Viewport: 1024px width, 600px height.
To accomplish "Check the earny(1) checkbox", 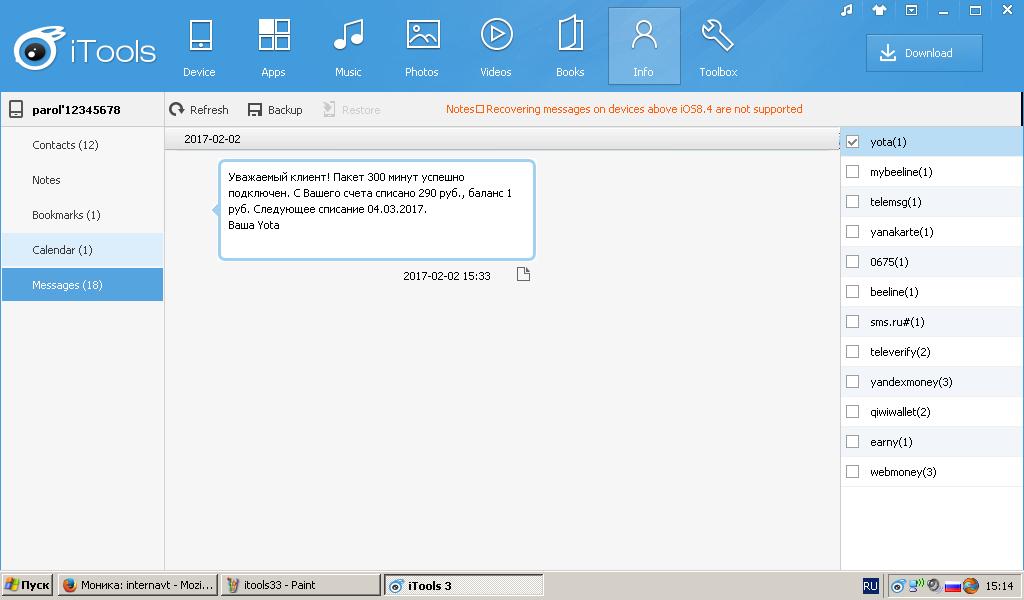I will pyautogui.click(x=852, y=442).
